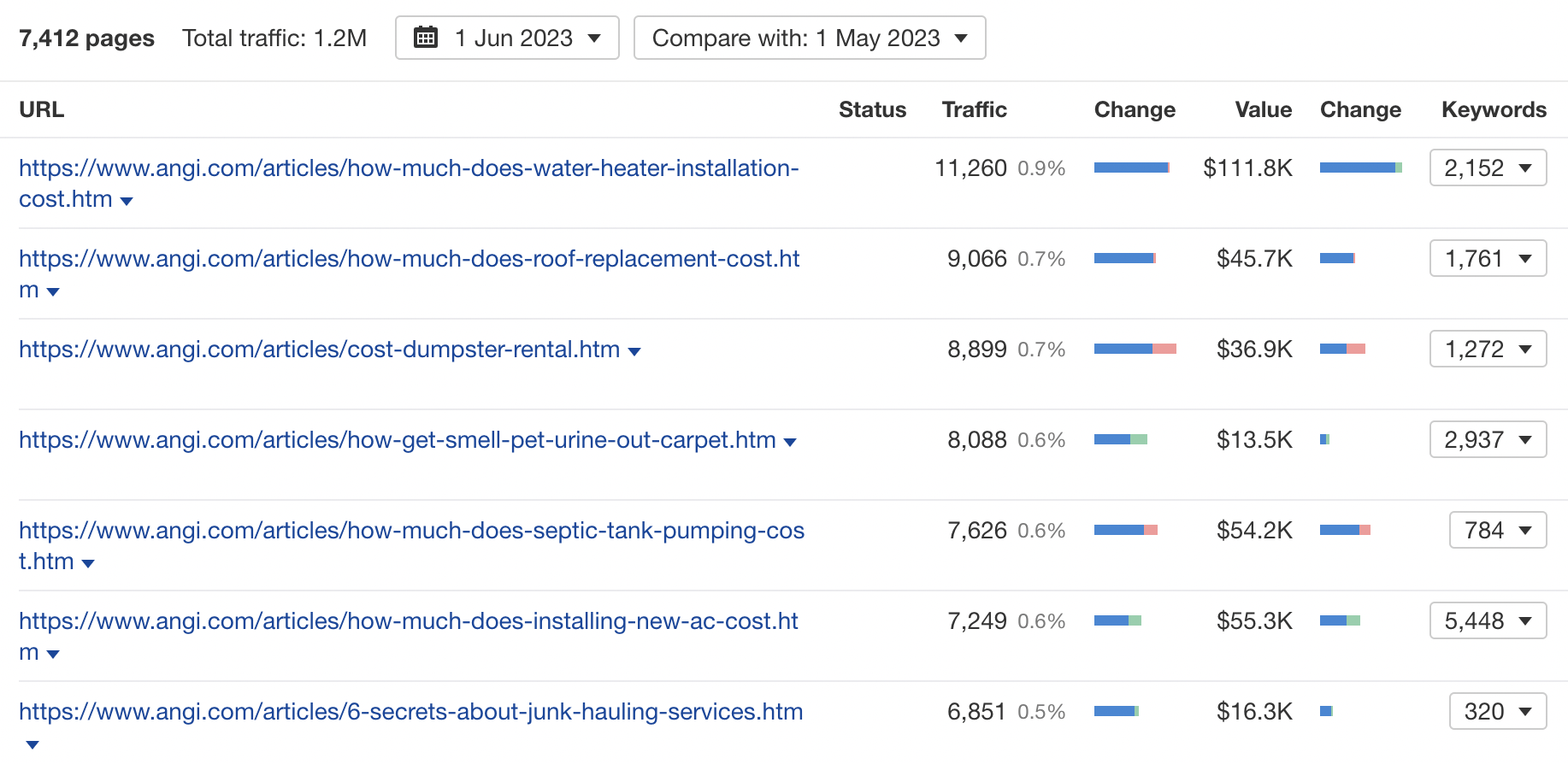Open the Compare with 1 May 2023 dropdown
This screenshot has width=1568, height=764.
[809, 38]
